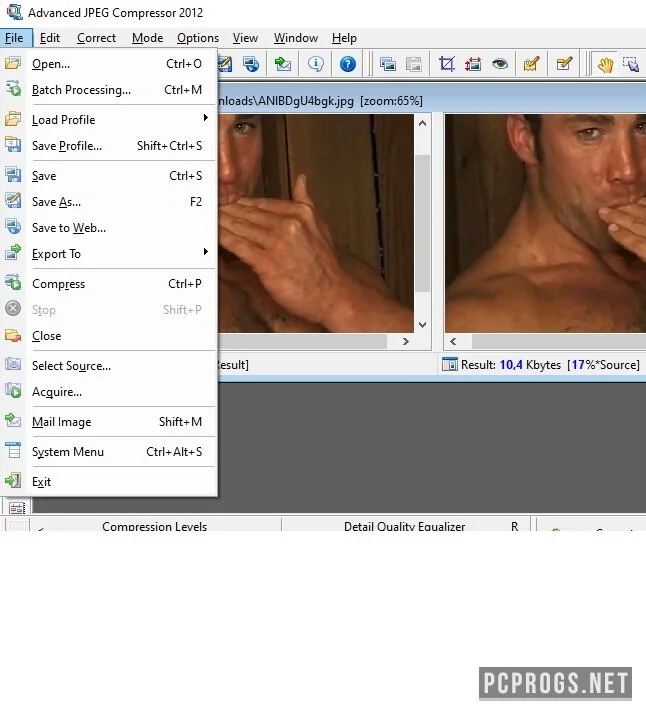Open the Correct menu
Image resolution: width=646 pixels, height=718 pixels.
(x=96, y=38)
